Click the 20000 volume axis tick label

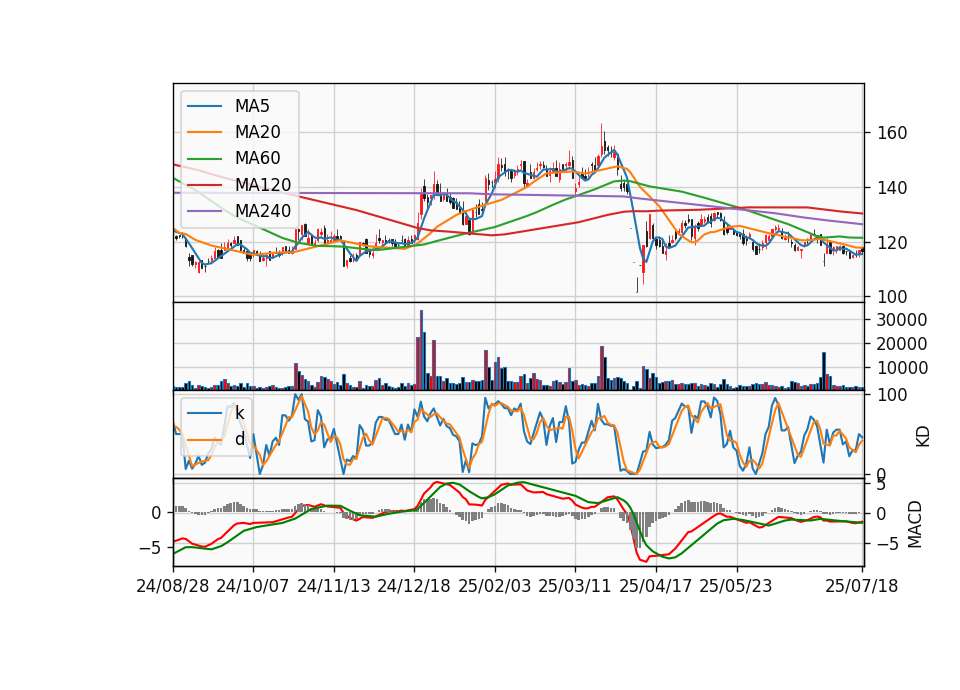[x=901, y=344]
